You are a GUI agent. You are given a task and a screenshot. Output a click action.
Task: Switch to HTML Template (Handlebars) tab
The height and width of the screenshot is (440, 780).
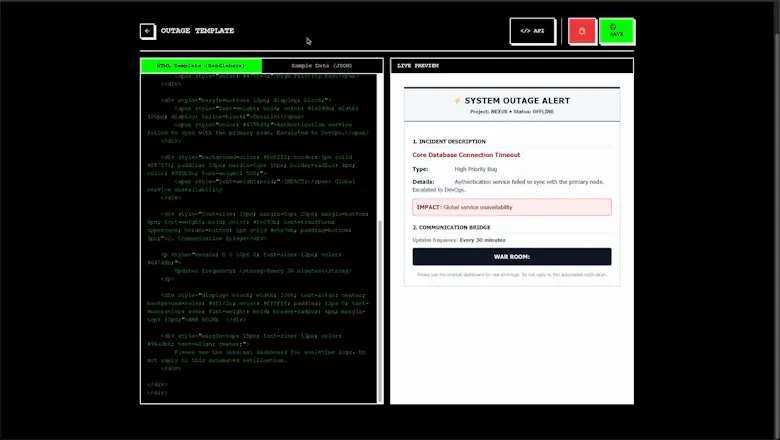pyautogui.click(x=201, y=66)
